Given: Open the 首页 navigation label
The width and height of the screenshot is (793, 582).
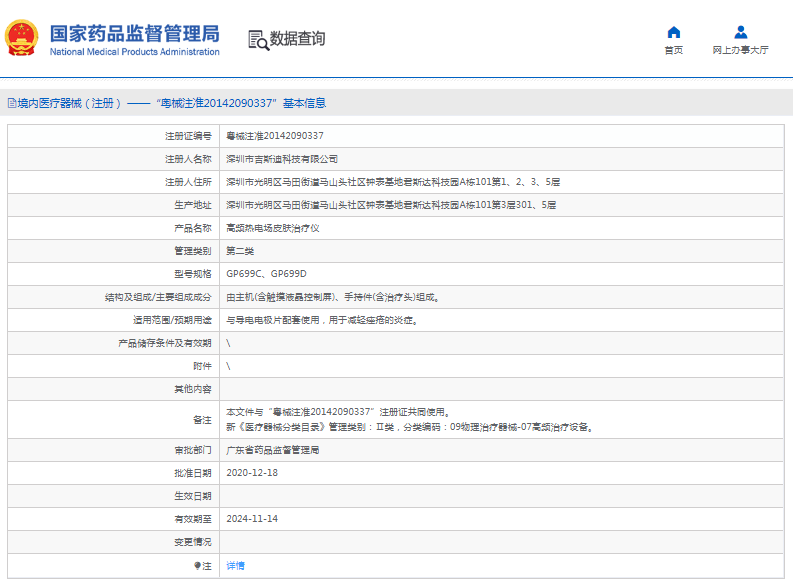Looking at the screenshot, I should point(673,50).
